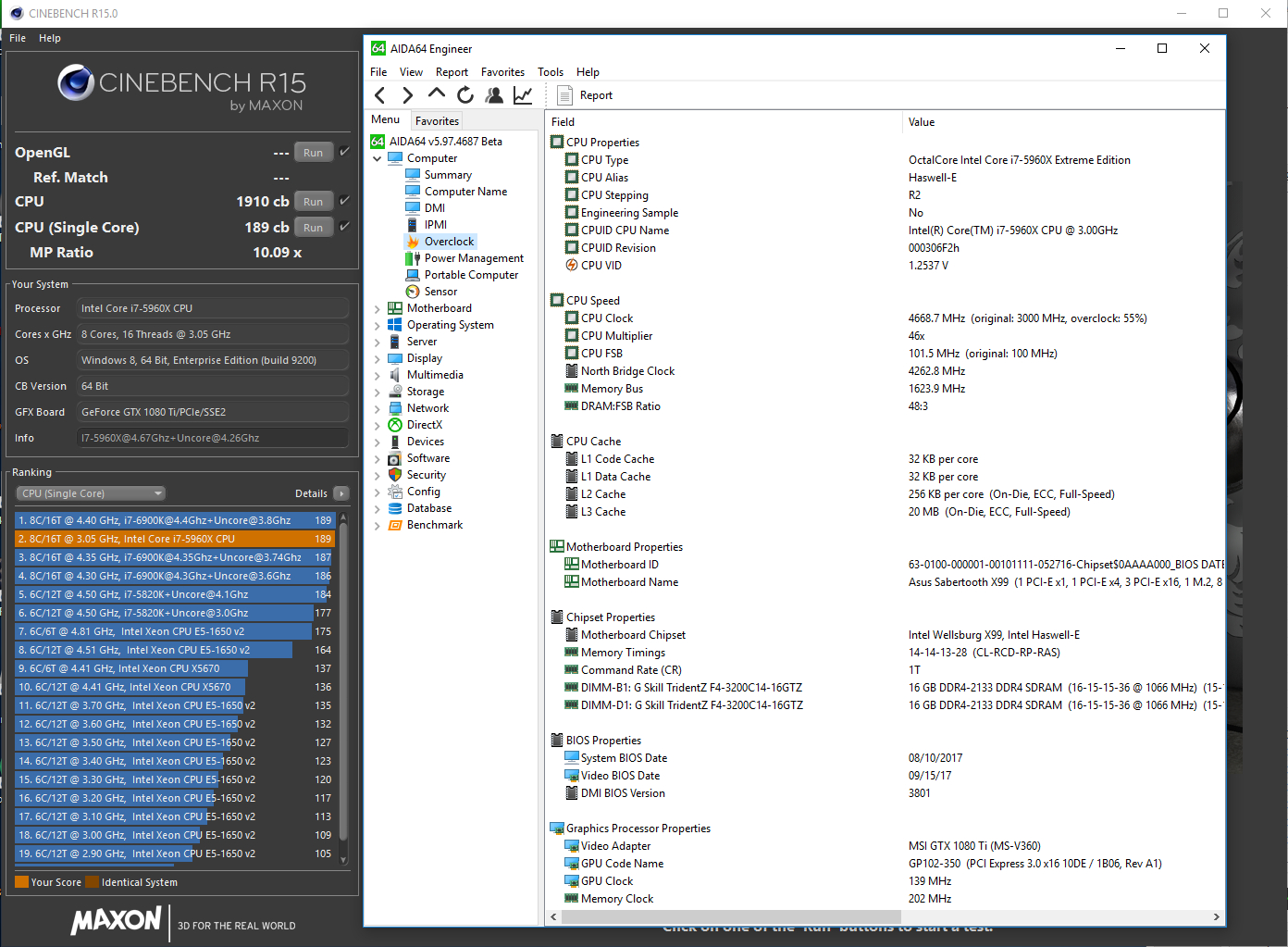This screenshot has height=947, width=1288.
Task: Refresh the AIDA64 page
Action: [465, 95]
